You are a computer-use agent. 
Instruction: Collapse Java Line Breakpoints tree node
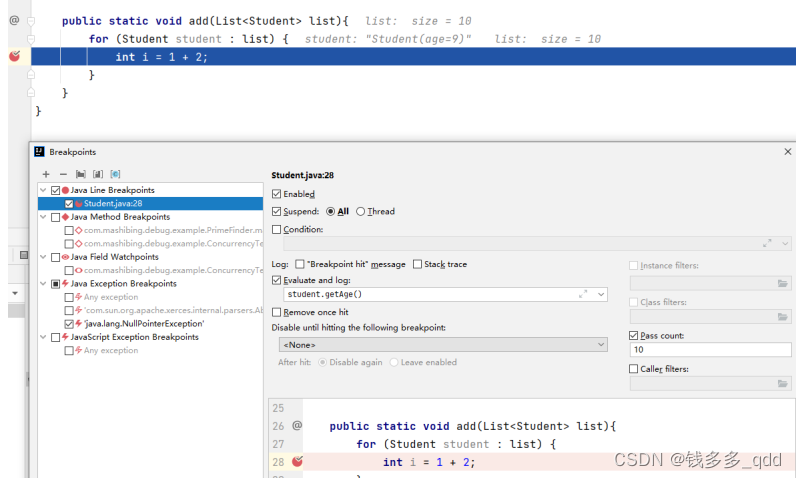(44, 190)
